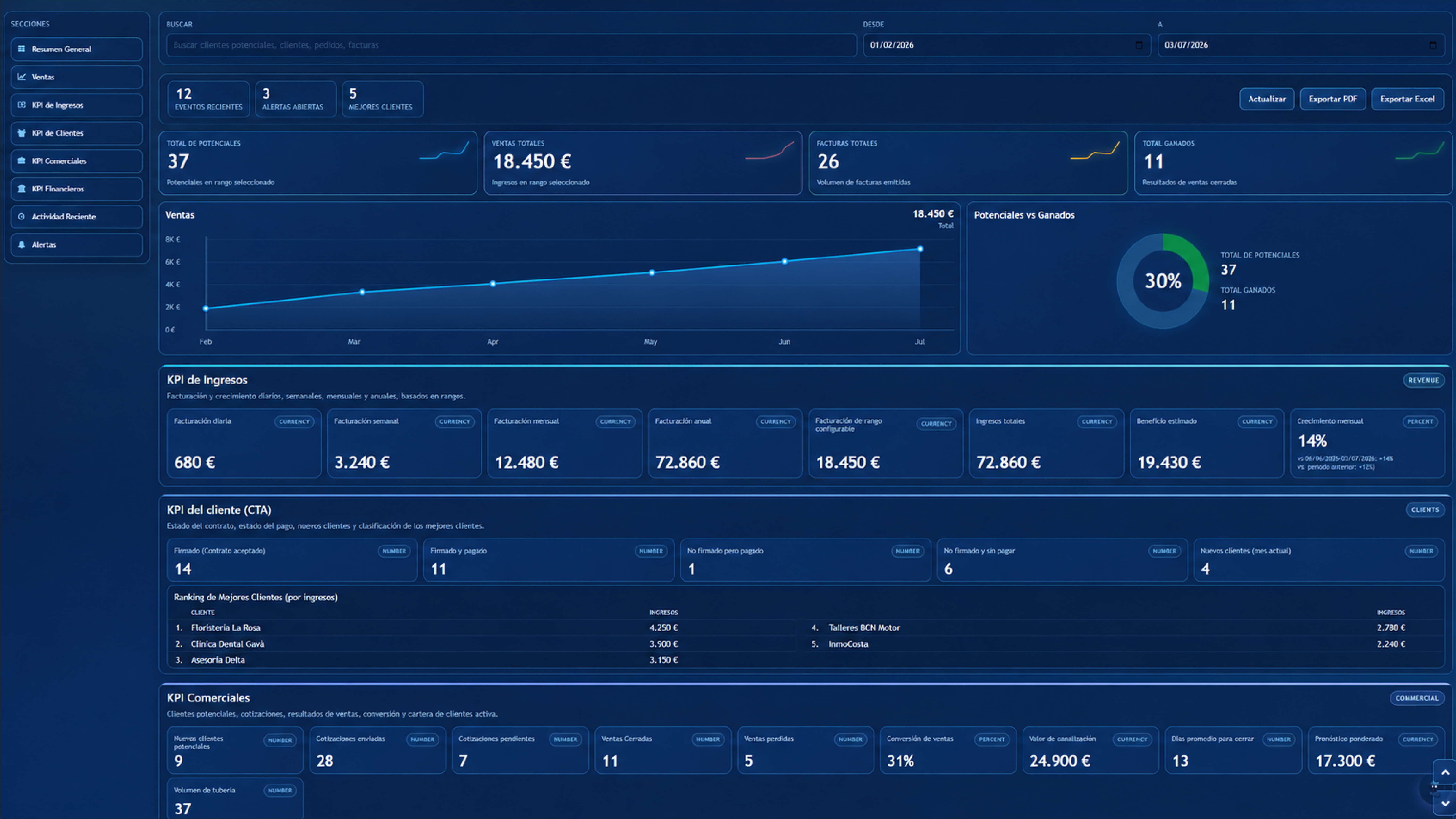Select the Conversión de ventas 31% card
Viewport: 1456px width, 819px height.
tap(948, 751)
